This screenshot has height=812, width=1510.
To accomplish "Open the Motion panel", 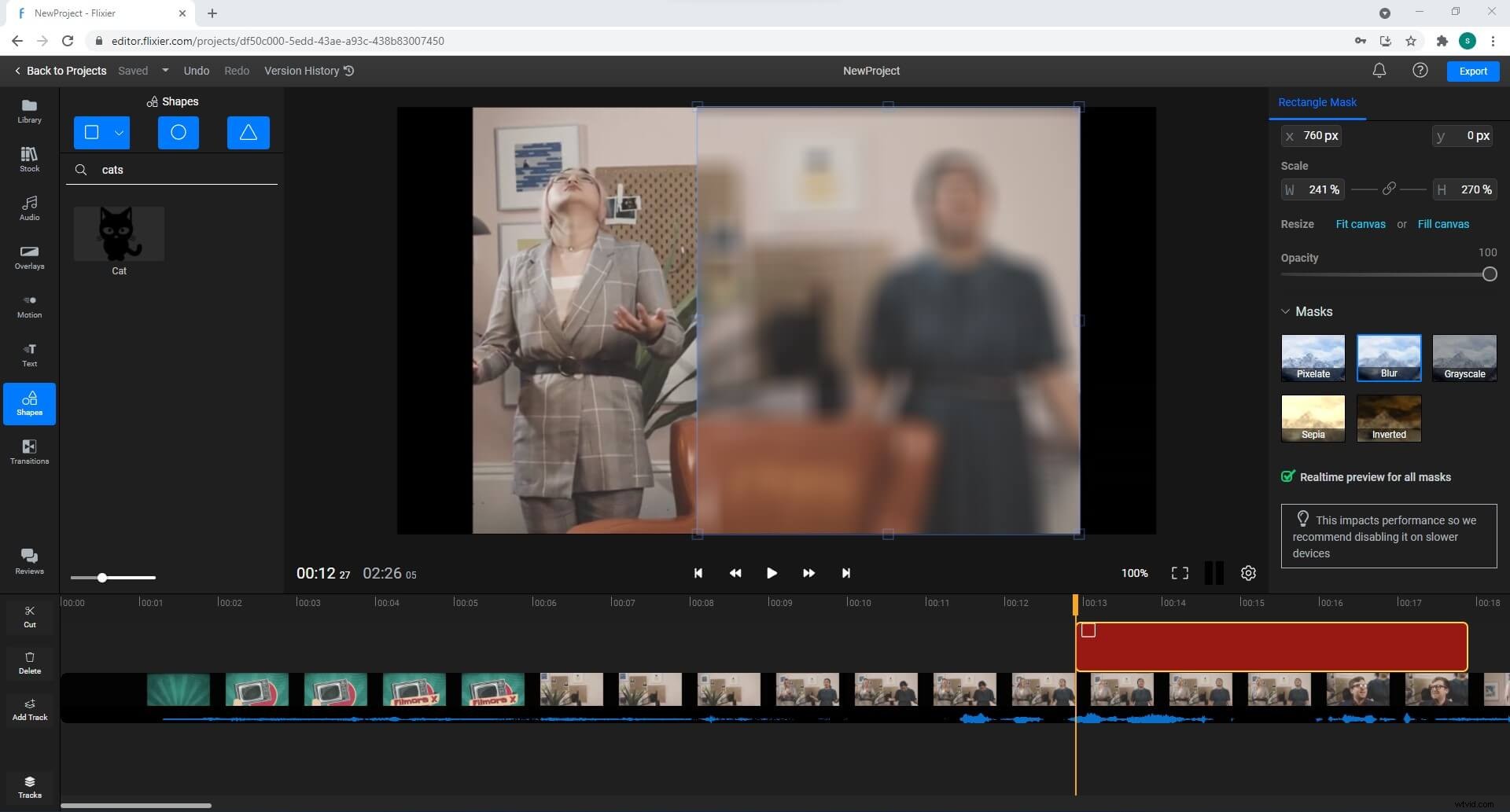I will pos(29,305).
